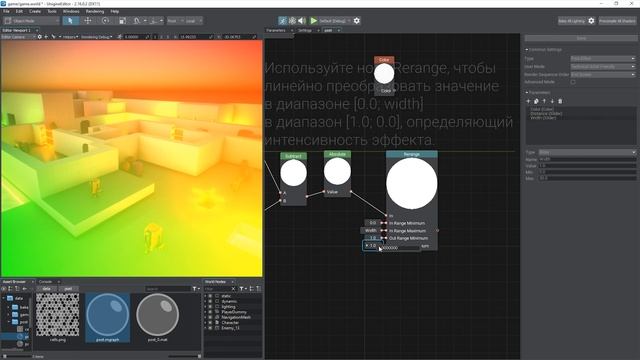
Task: Click the Asset Browser back arrow
Action: [24, 289]
